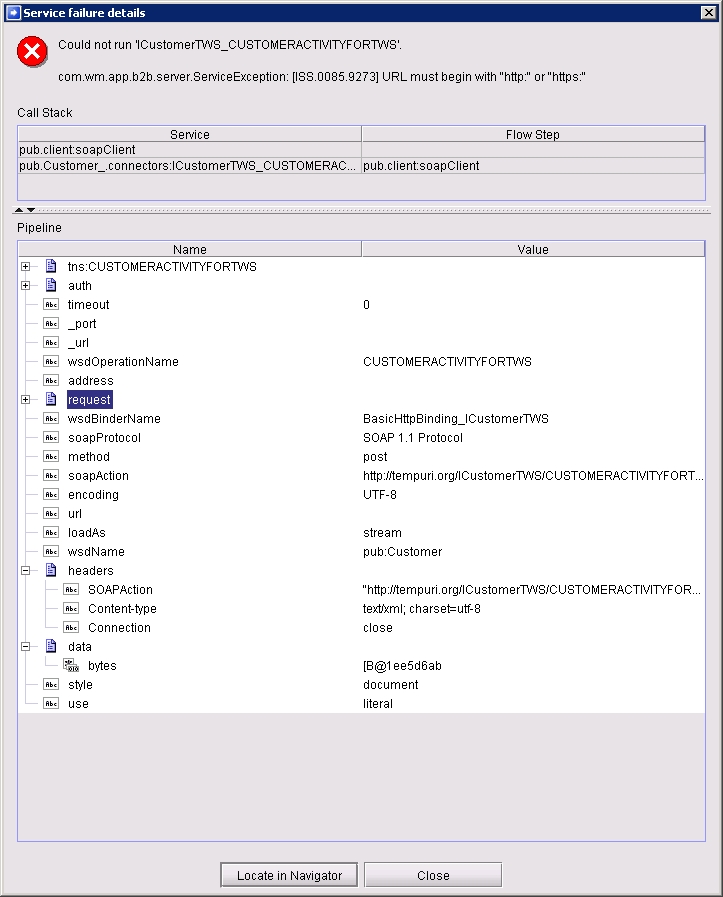Click the Service column header in Call Stack
This screenshot has height=897, width=723.
[190, 134]
